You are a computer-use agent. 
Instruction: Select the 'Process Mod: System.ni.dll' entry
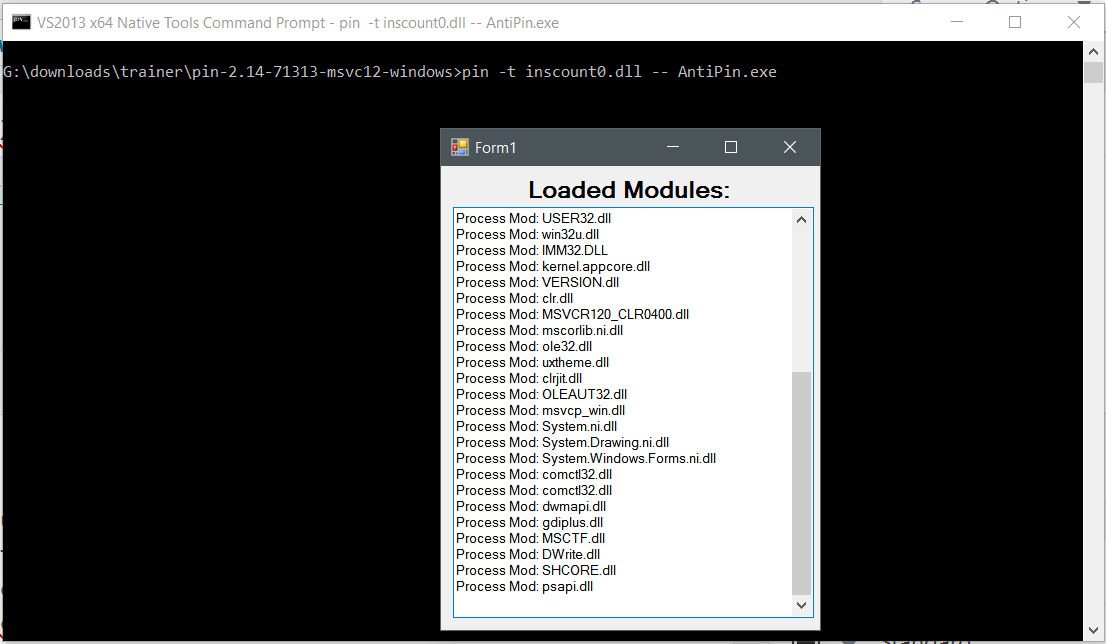pos(537,426)
